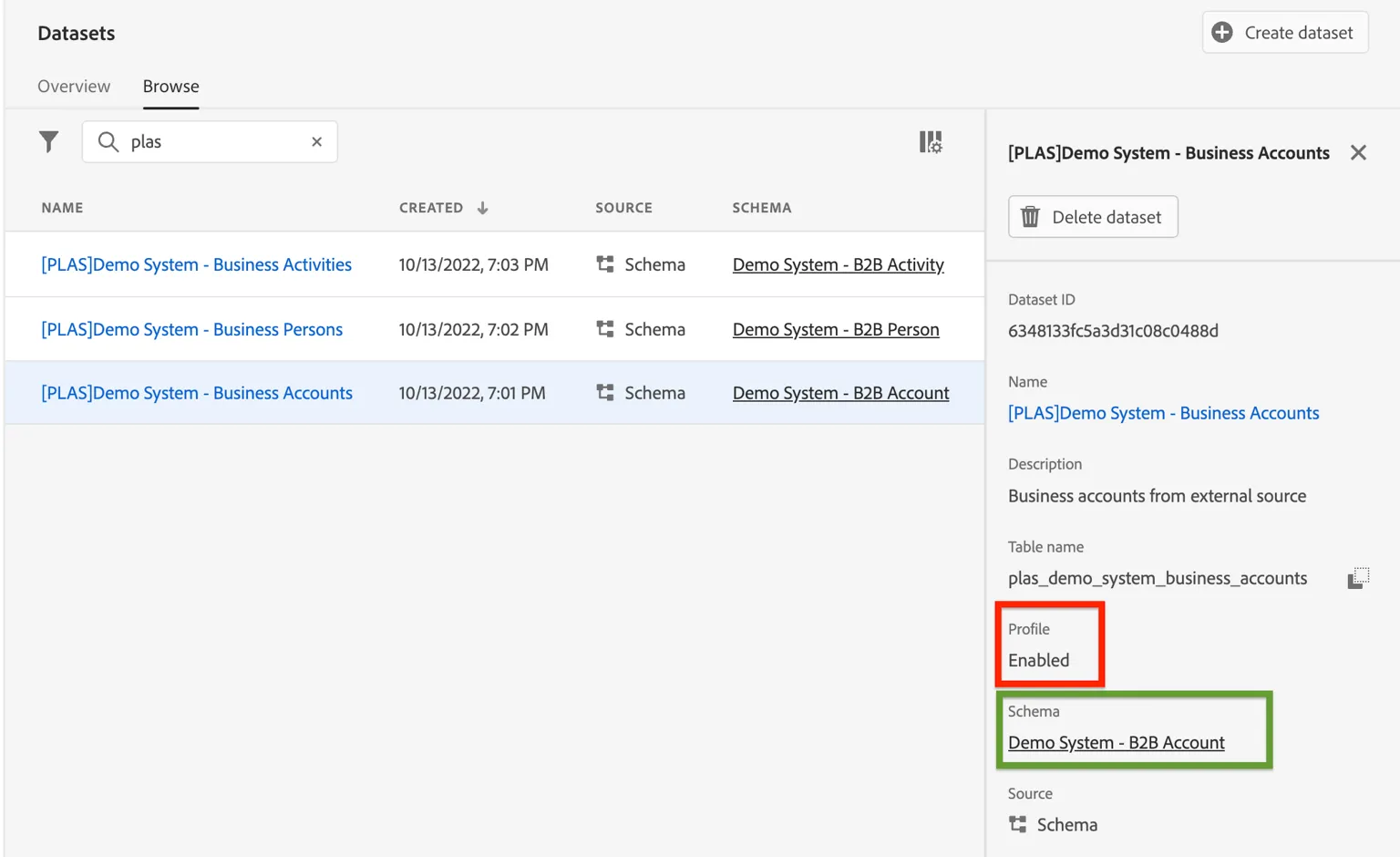Screen dimensions: 1400x857
Task: Open [PLAS]Demo System - Business Persons dataset
Action: pos(192,329)
